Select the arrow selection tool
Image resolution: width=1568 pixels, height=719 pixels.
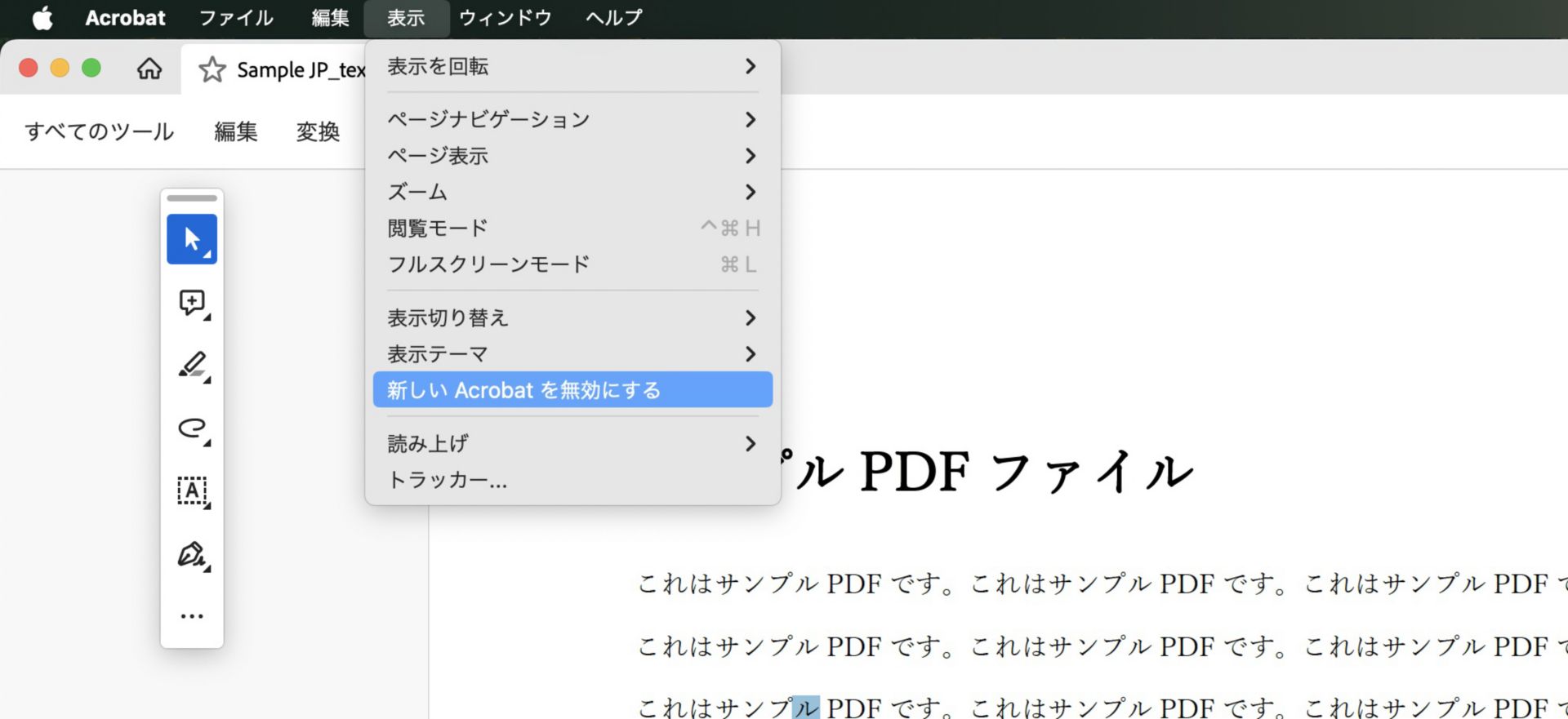point(192,239)
